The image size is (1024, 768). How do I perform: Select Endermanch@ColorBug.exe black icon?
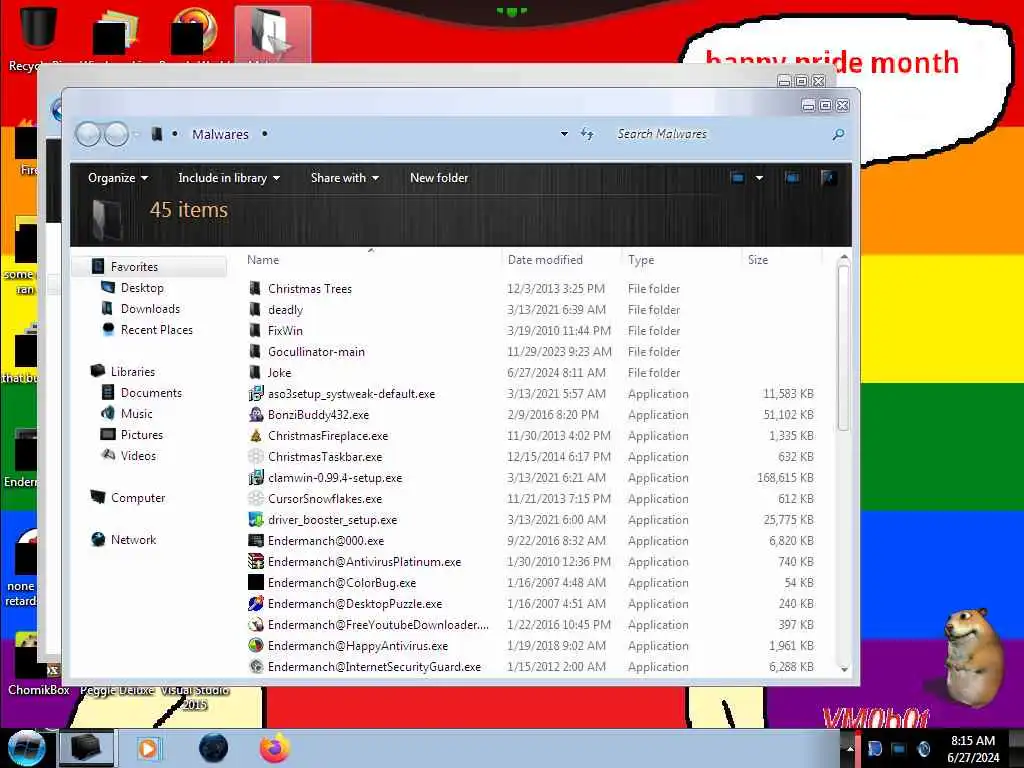pos(256,583)
